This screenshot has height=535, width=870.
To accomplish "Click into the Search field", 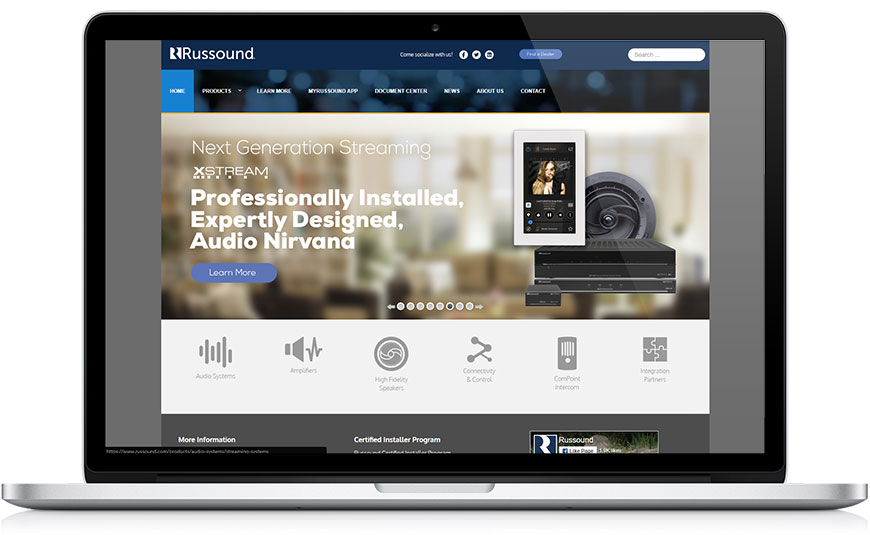I will click(x=666, y=55).
